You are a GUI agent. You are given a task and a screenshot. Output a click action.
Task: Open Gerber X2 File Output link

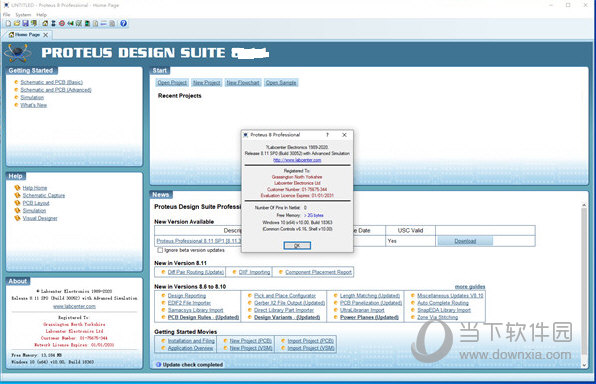(289, 303)
